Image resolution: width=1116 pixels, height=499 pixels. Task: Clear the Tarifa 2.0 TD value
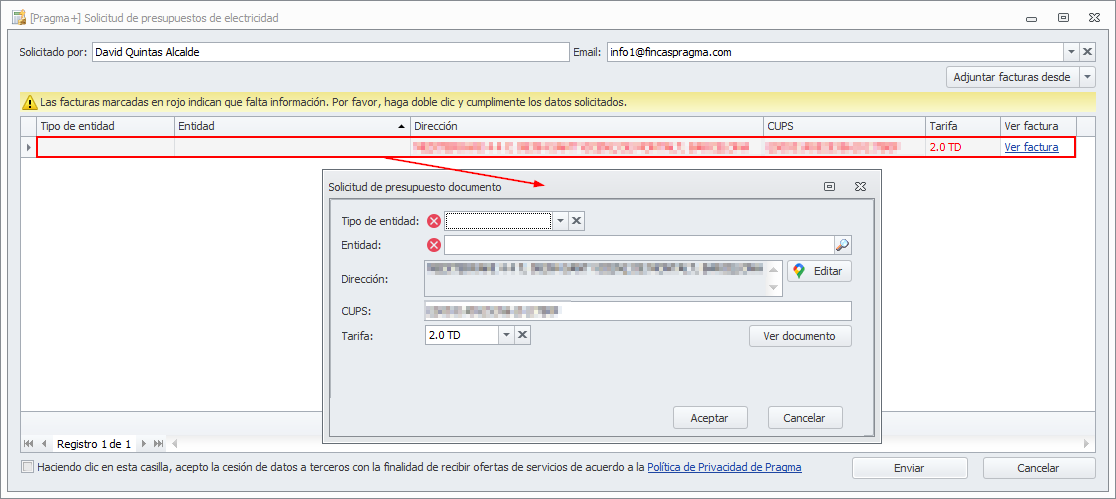coord(522,335)
